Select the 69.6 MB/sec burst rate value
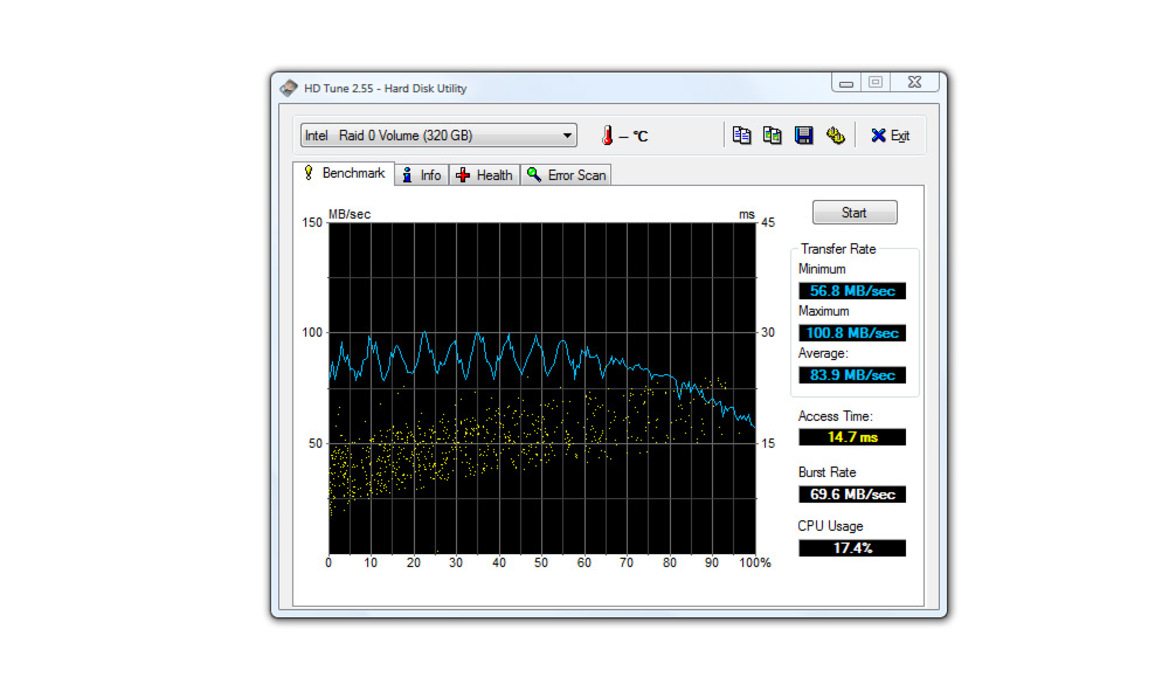The image size is (1169, 698). coord(852,494)
